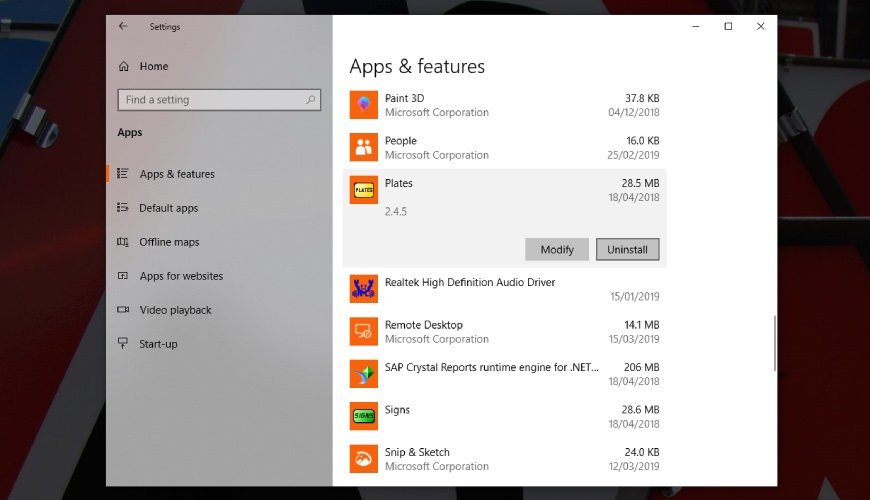The height and width of the screenshot is (500, 870).
Task: Maximize the Settings window
Action: [x=729, y=26]
